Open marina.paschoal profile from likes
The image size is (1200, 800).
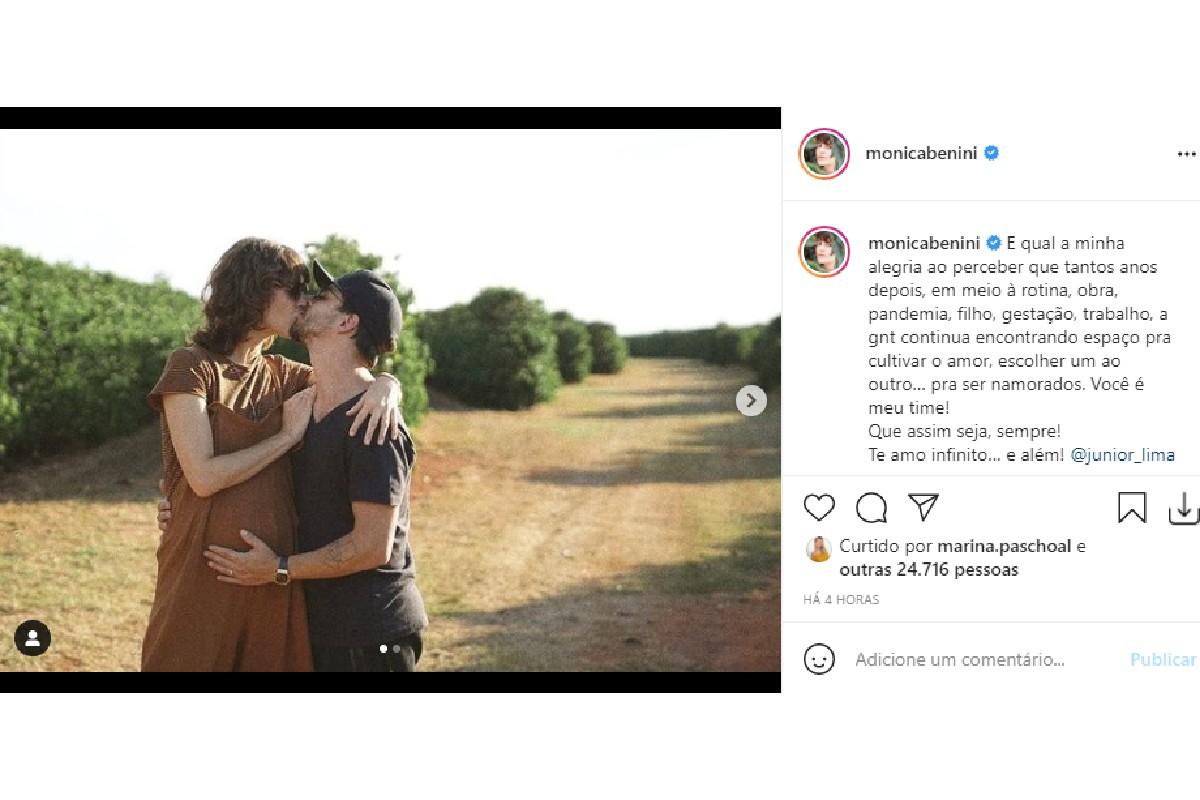click(1003, 546)
